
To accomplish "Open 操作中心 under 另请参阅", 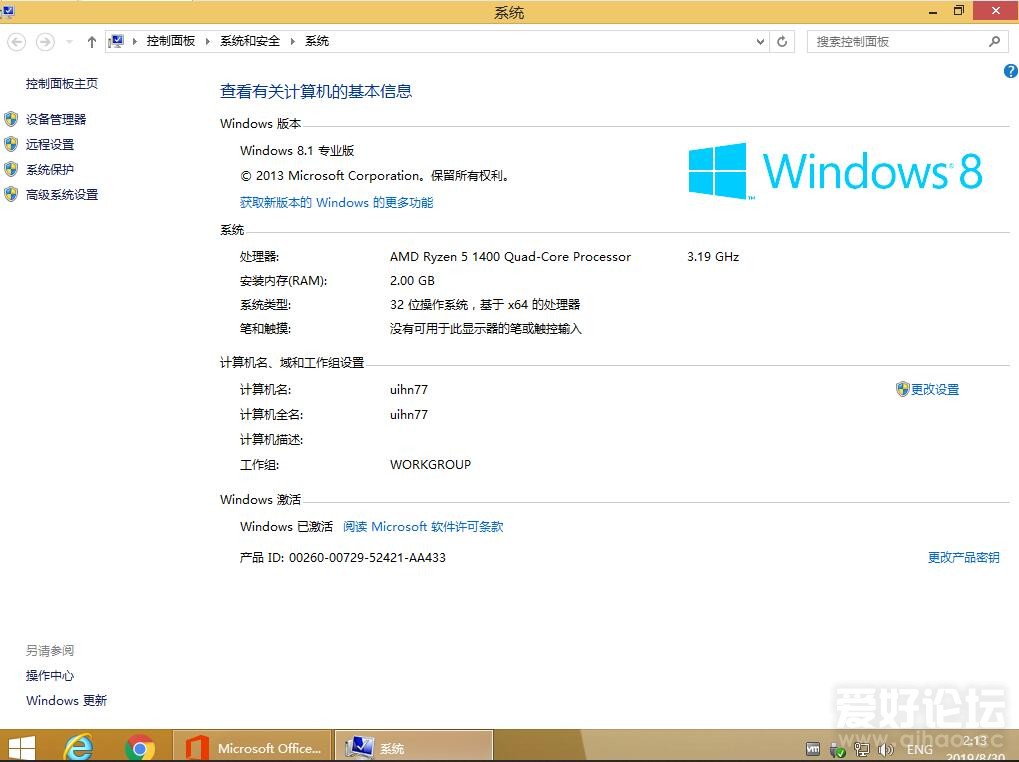I will (50, 676).
